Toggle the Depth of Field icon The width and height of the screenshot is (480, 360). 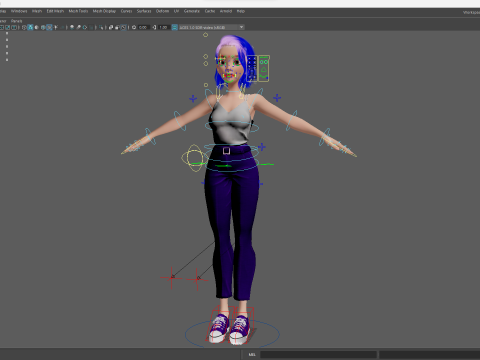click(x=92, y=27)
